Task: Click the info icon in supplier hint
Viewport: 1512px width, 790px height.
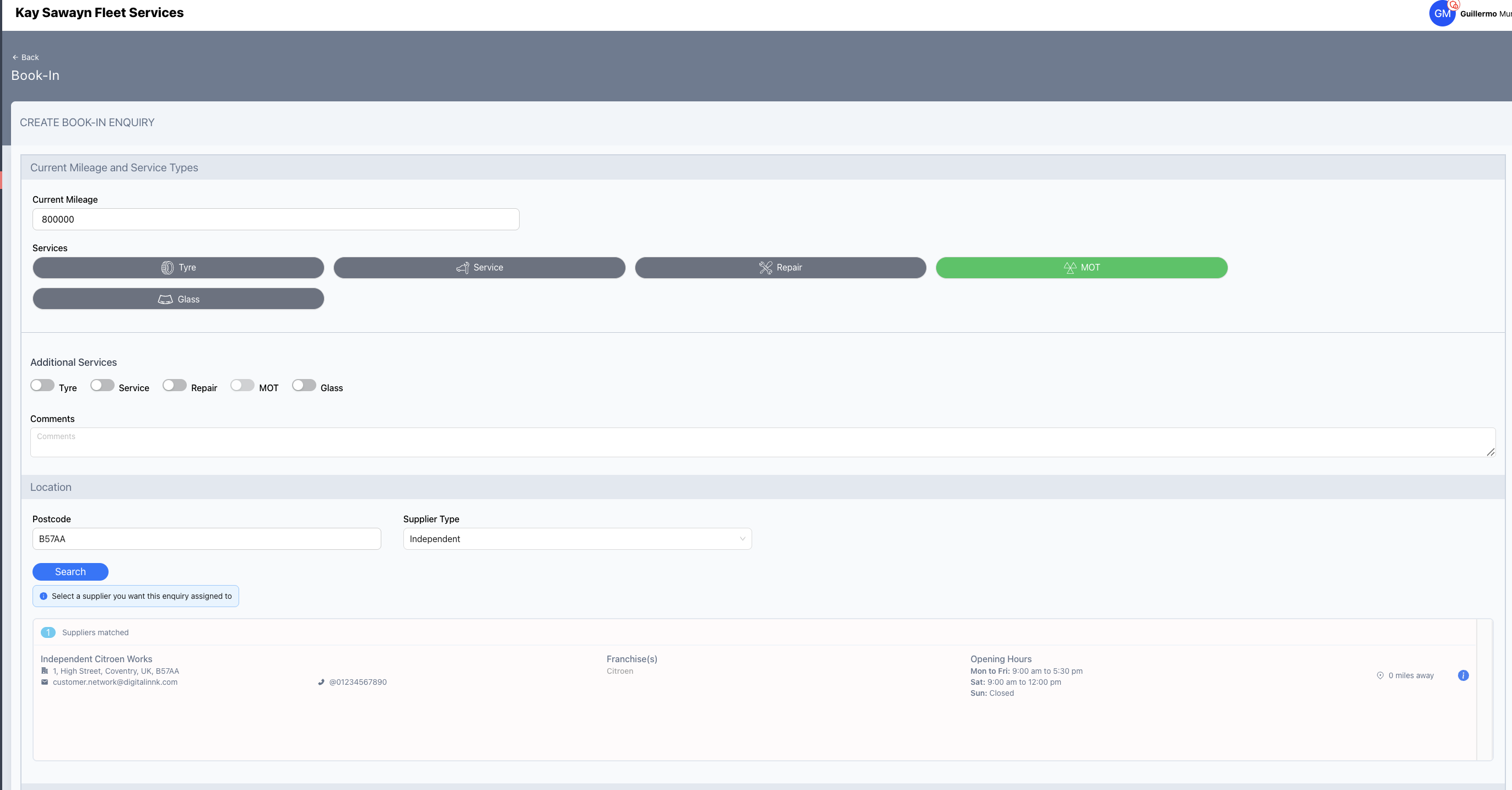Action: coord(44,596)
